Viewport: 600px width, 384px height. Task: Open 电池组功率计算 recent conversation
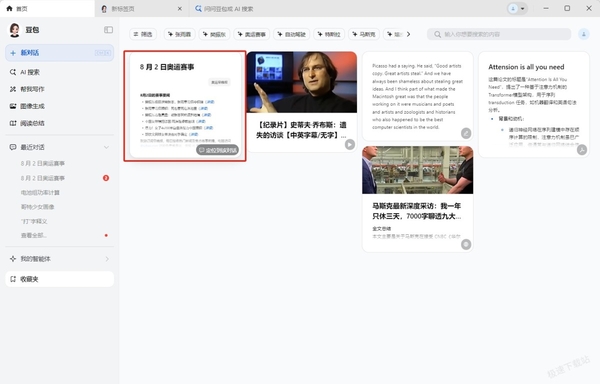coord(41,192)
